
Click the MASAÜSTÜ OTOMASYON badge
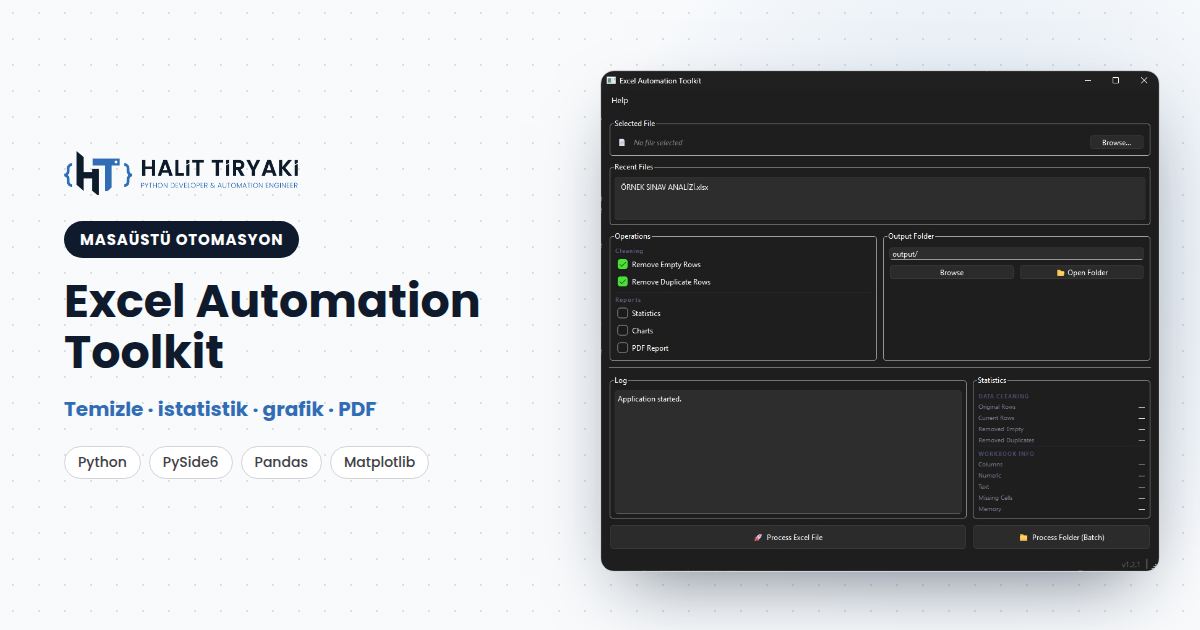click(x=181, y=239)
